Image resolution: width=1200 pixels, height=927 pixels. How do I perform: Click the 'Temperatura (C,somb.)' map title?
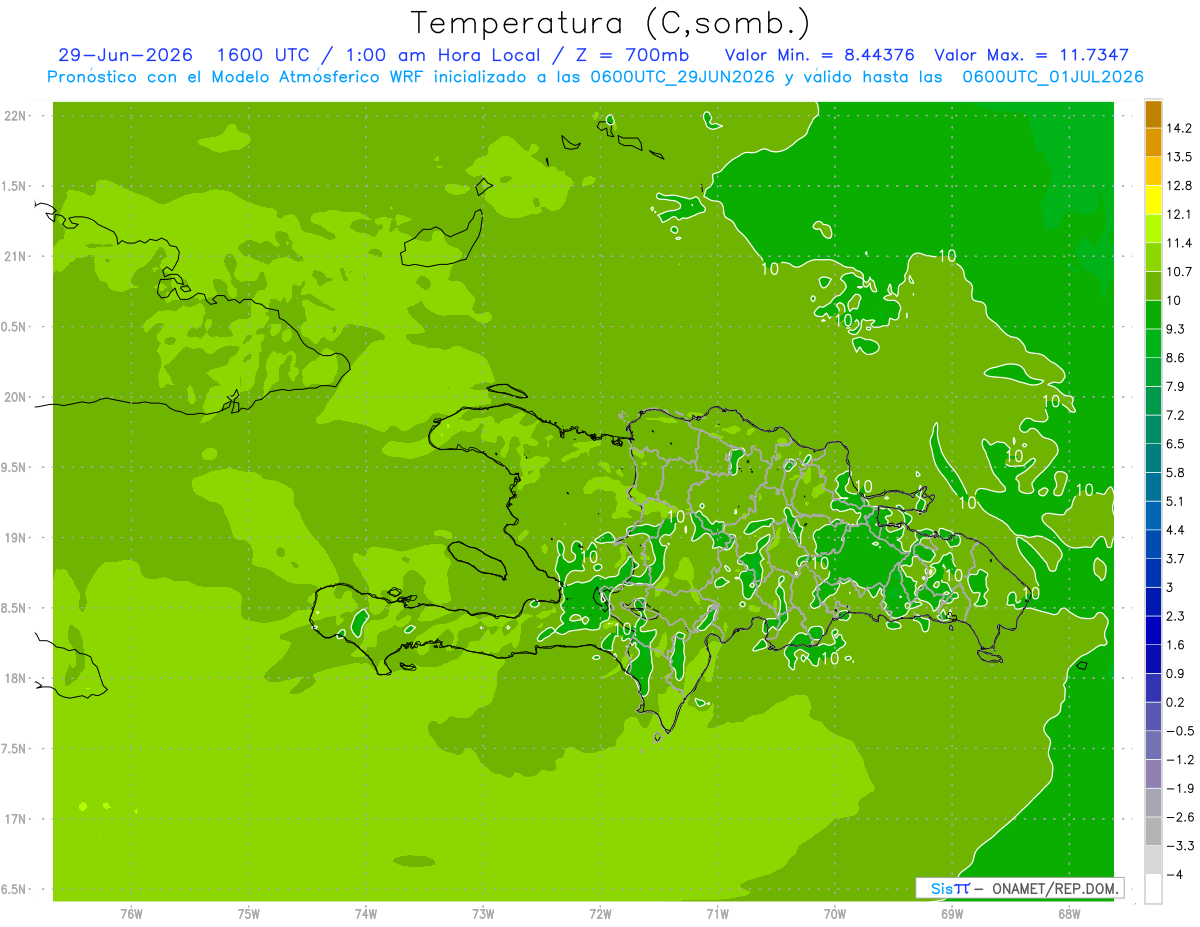[x=611, y=23]
